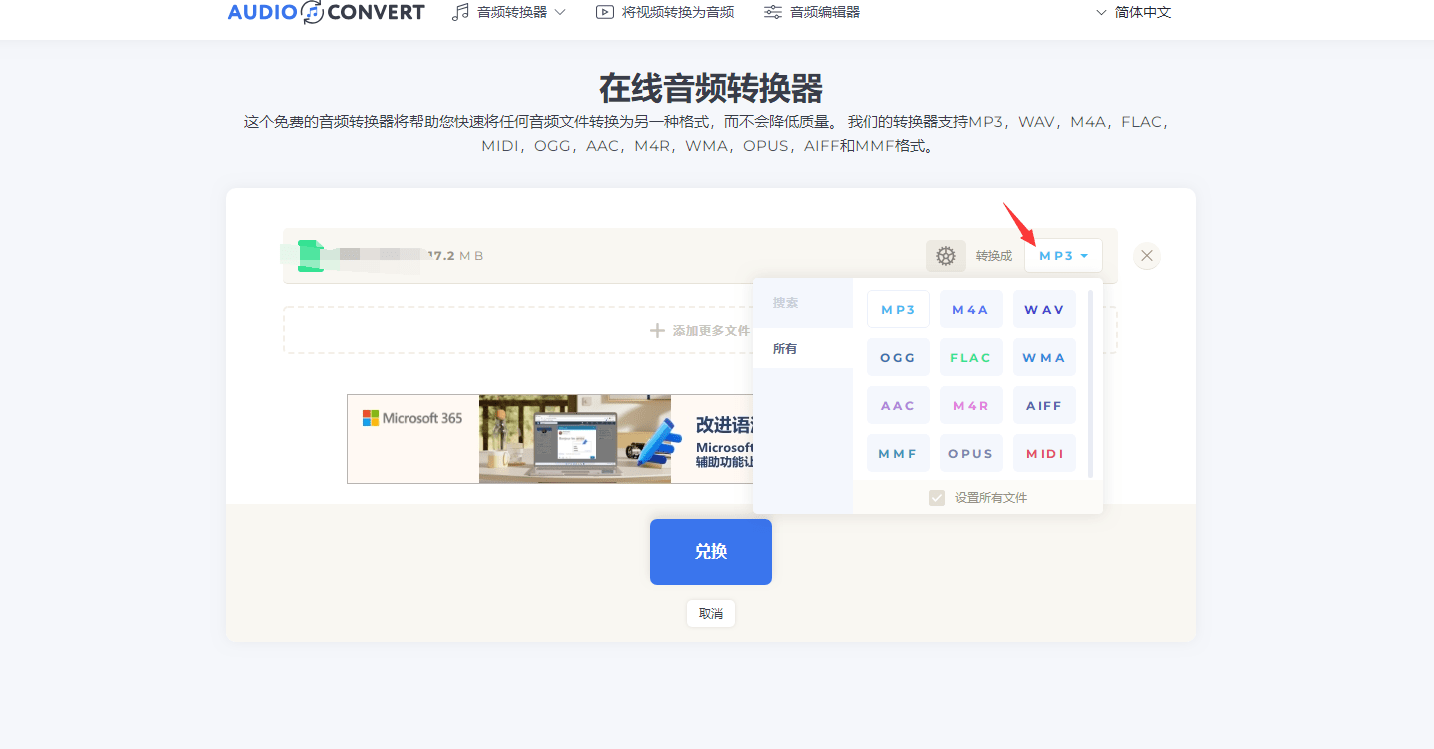Screen dimensions: 1434x749
Task: Click the 取消 cancel button
Action: (710, 613)
